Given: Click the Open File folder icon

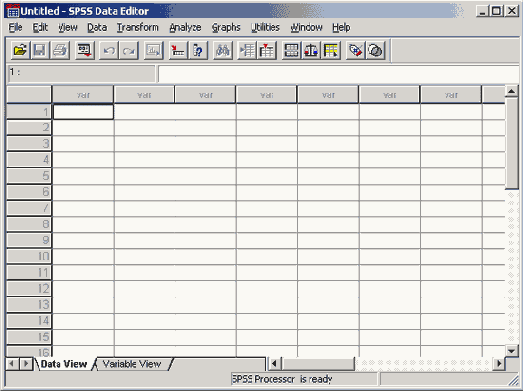Looking at the screenshot, I should coord(20,51).
